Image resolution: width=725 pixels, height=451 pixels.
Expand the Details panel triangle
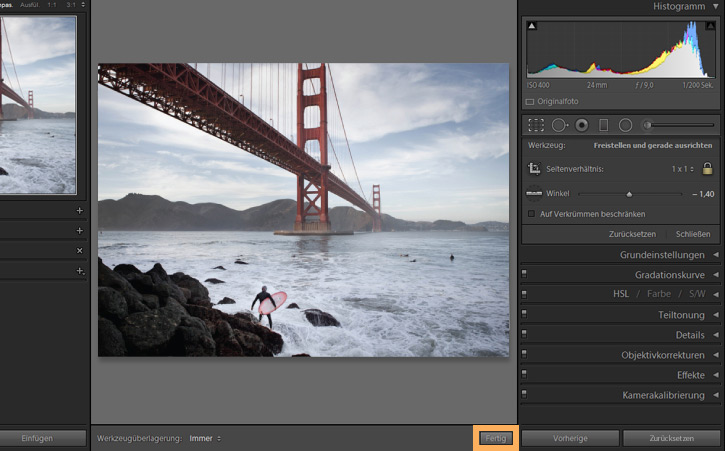click(x=716, y=334)
